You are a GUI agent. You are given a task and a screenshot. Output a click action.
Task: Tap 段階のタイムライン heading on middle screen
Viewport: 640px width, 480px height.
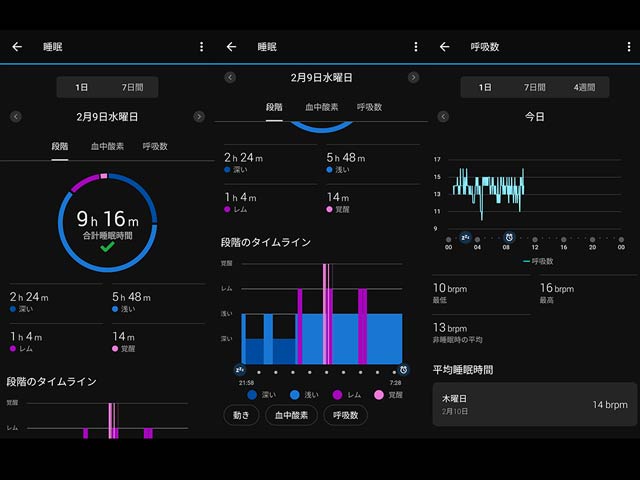pyautogui.click(x=266, y=242)
